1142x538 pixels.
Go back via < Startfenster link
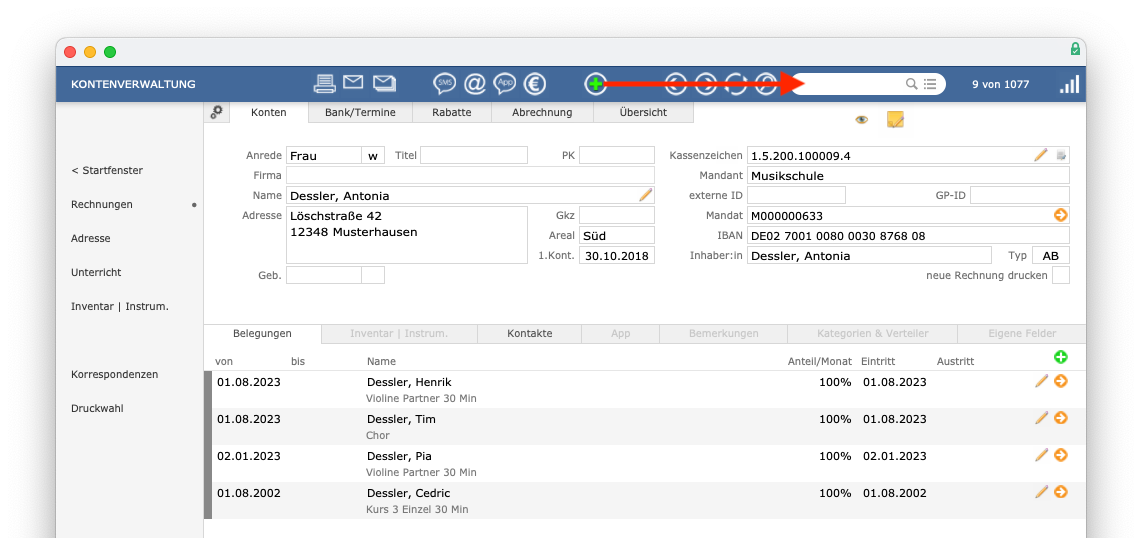click(107, 170)
